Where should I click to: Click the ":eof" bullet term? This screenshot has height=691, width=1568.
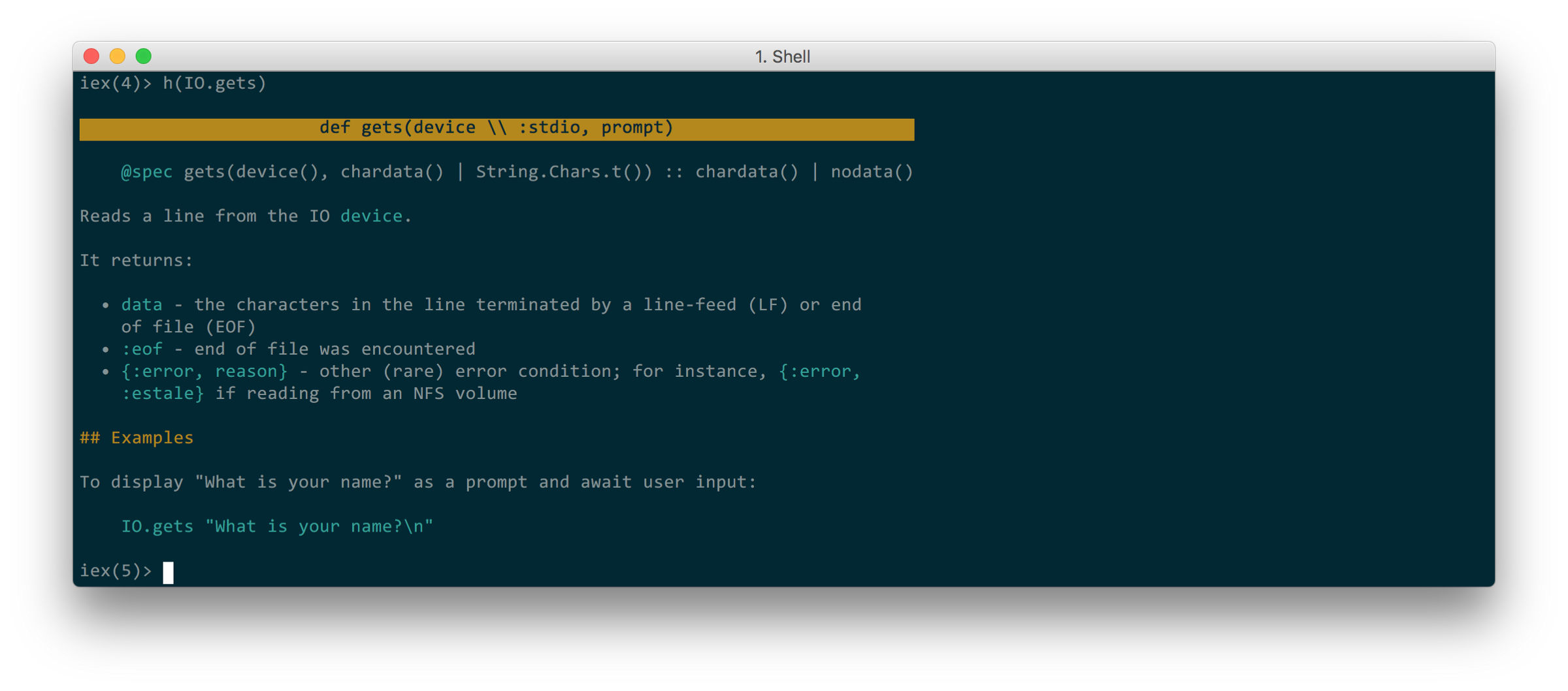click(x=142, y=349)
